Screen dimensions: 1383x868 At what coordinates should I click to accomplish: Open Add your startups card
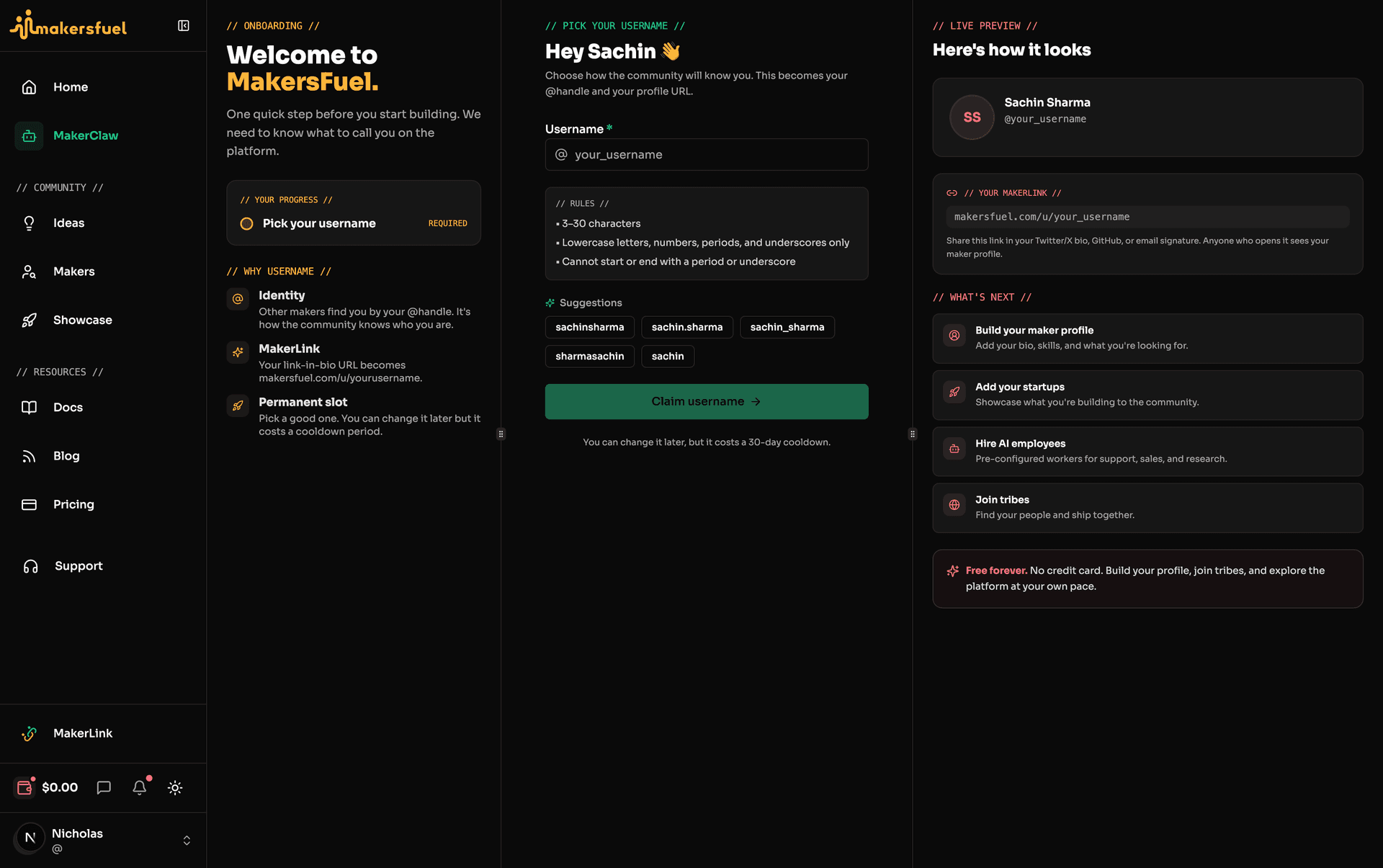coord(1148,395)
